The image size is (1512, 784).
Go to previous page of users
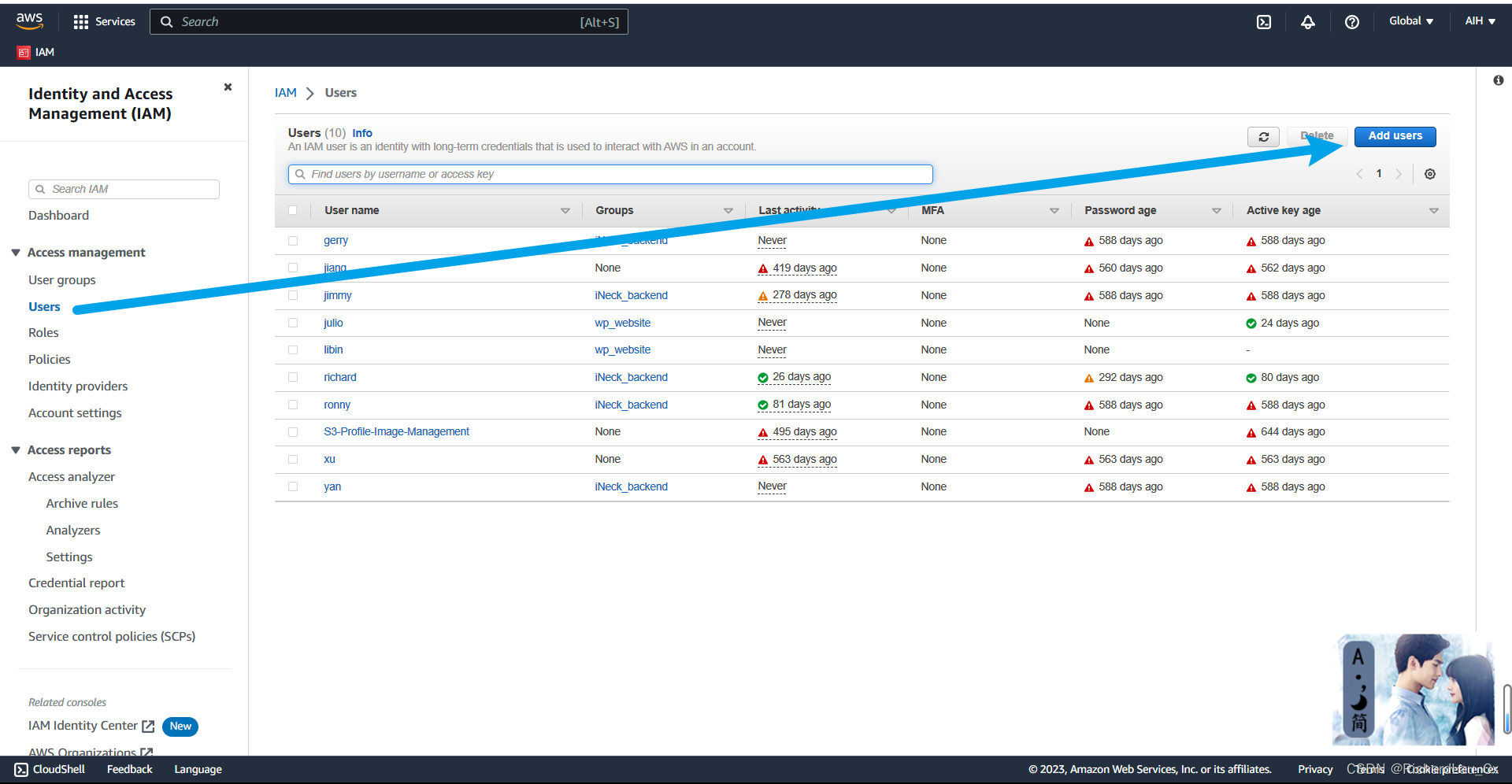(1359, 174)
